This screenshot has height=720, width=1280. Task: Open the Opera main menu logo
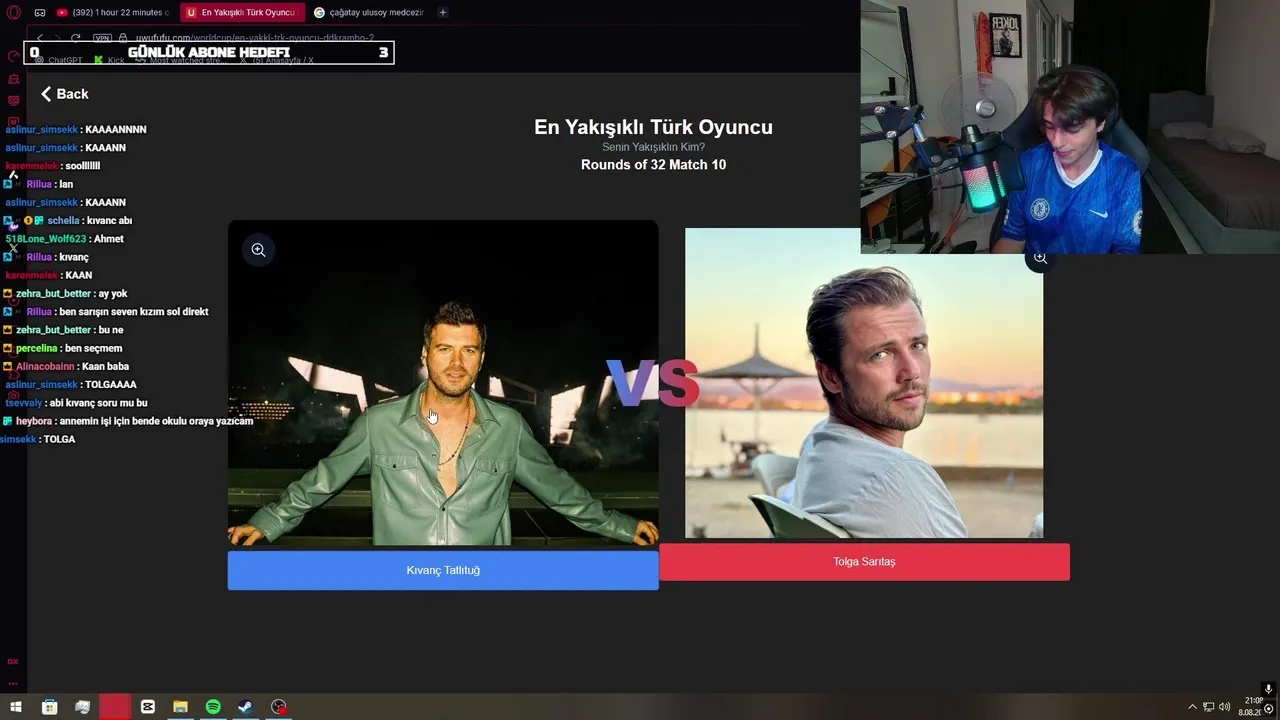(x=14, y=12)
